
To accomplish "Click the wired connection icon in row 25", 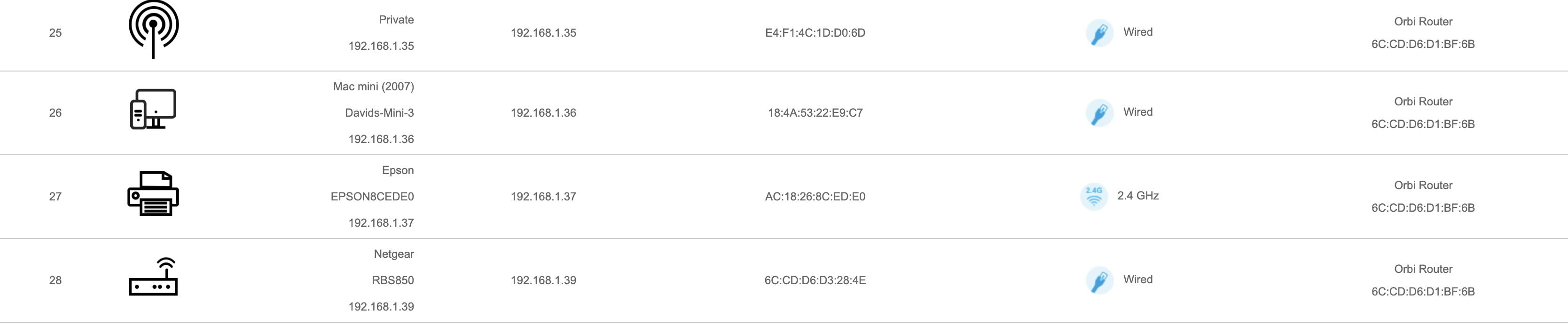I will click(x=1099, y=33).
